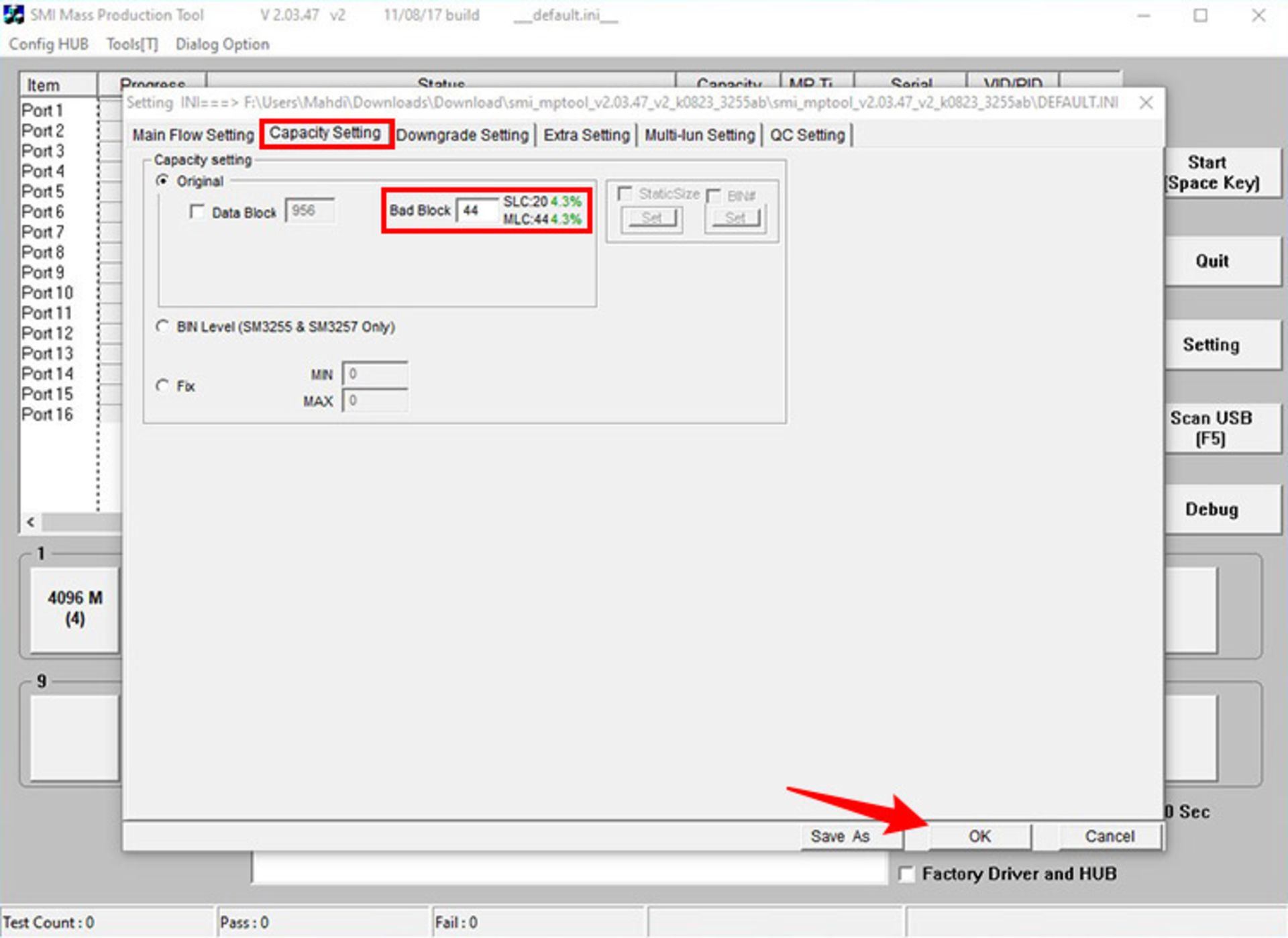The width and height of the screenshot is (1288, 938).
Task: Open Dialog Option menu
Action: click(x=222, y=44)
